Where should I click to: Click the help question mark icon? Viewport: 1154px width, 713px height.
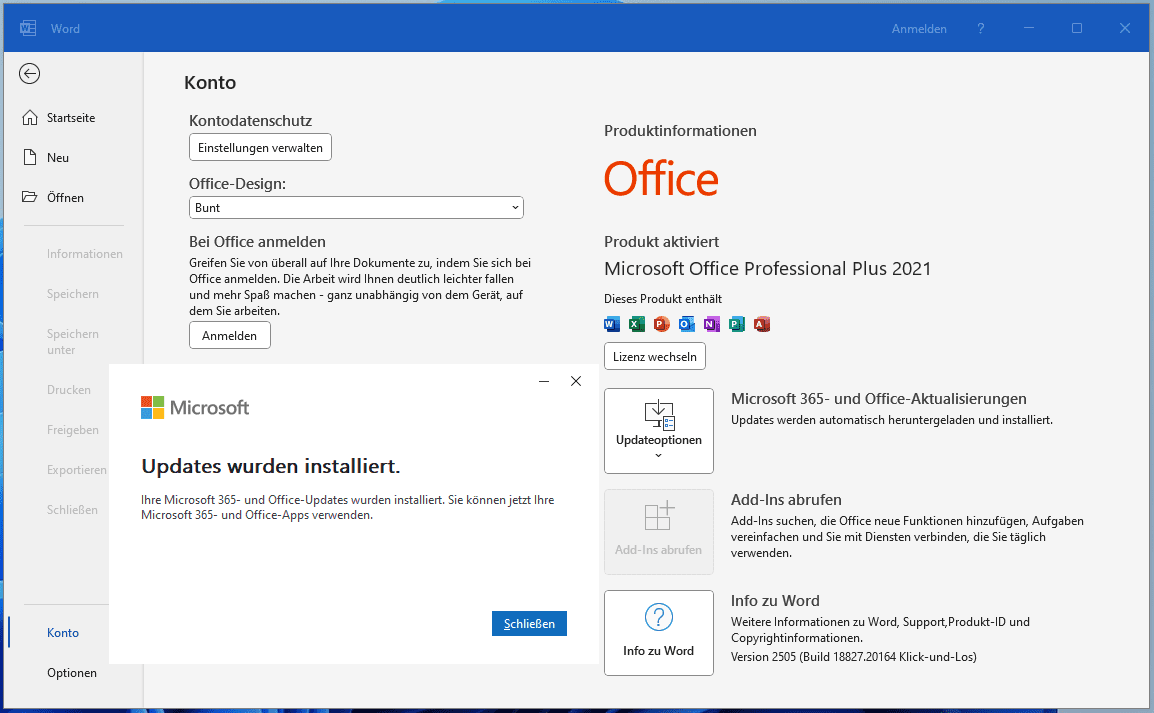click(981, 29)
